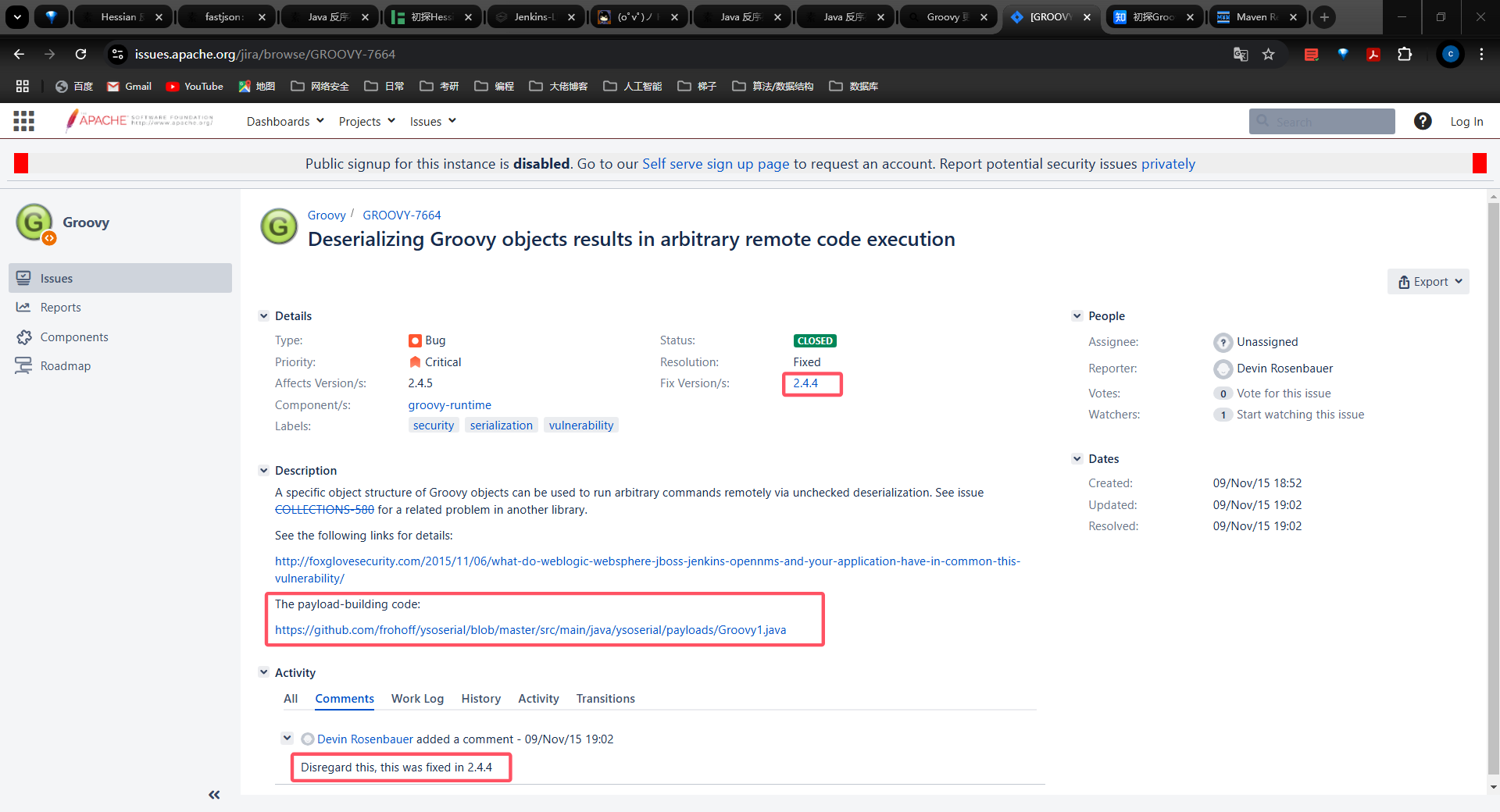This screenshot has width=1500, height=812.
Task: Collapse the Details section
Action: pyautogui.click(x=263, y=316)
